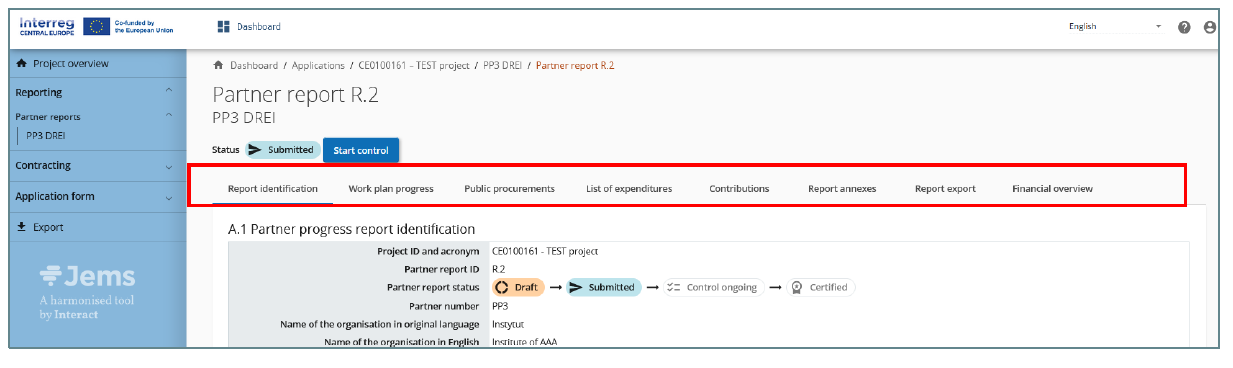Screen dimensions: 1233x368
Task: Select PP3 DREI under Partner reports
Action: pos(46,135)
